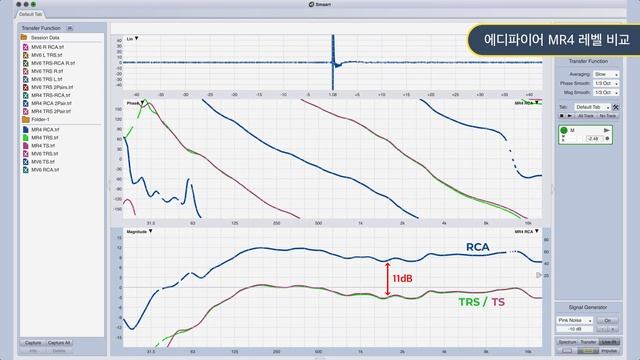Open the Phase plot type dropdown
The width and height of the screenshot is (640, 360).
[x=136, y=103]
